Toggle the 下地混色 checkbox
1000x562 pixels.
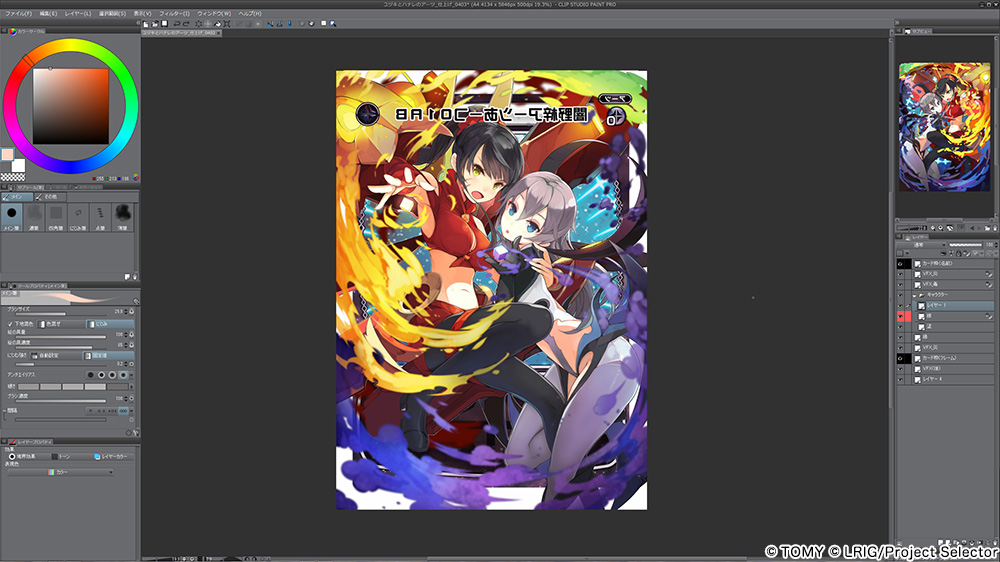coord(10,324)
